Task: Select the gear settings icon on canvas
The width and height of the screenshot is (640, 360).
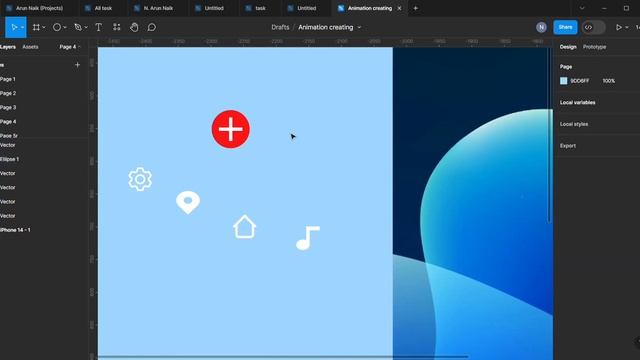Action: (140, 179)
